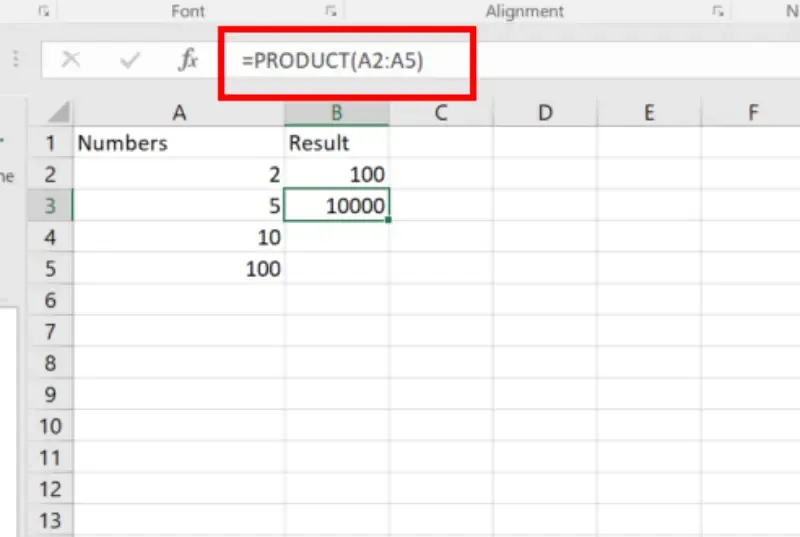
Task: Select the column F header
Action: click(752, 113)
